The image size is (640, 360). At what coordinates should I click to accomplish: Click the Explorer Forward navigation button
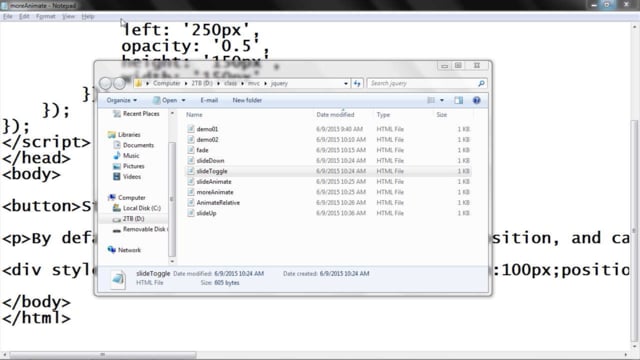pyautogui.click(x=119, y=83)
